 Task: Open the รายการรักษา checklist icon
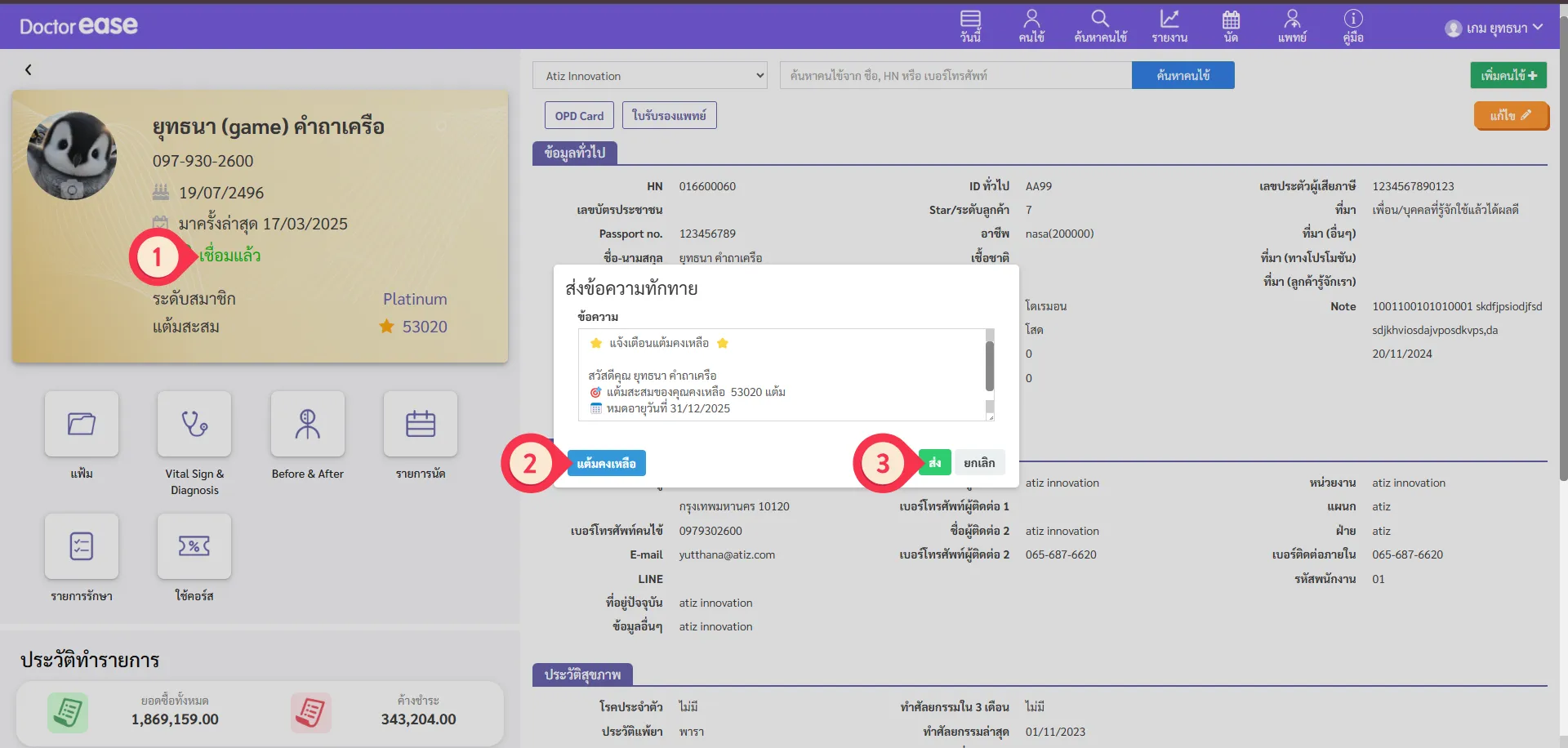tap(82, 546)
